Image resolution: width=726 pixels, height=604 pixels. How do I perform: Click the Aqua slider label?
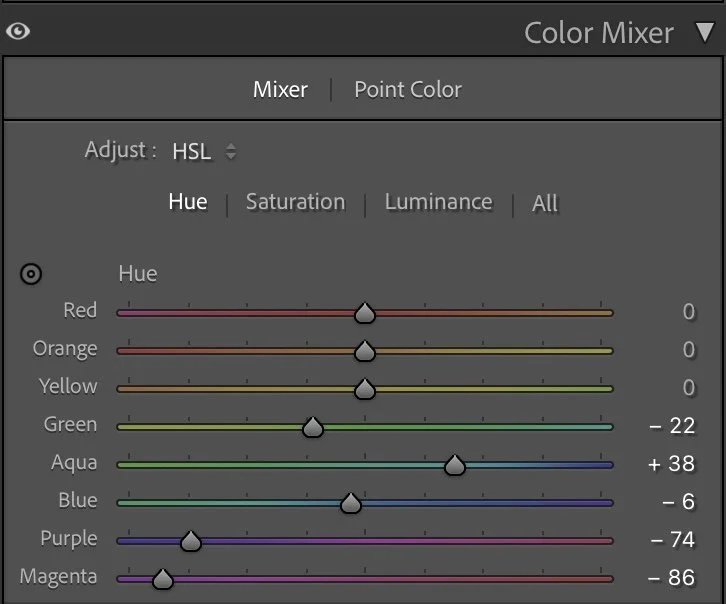(75, 463)
